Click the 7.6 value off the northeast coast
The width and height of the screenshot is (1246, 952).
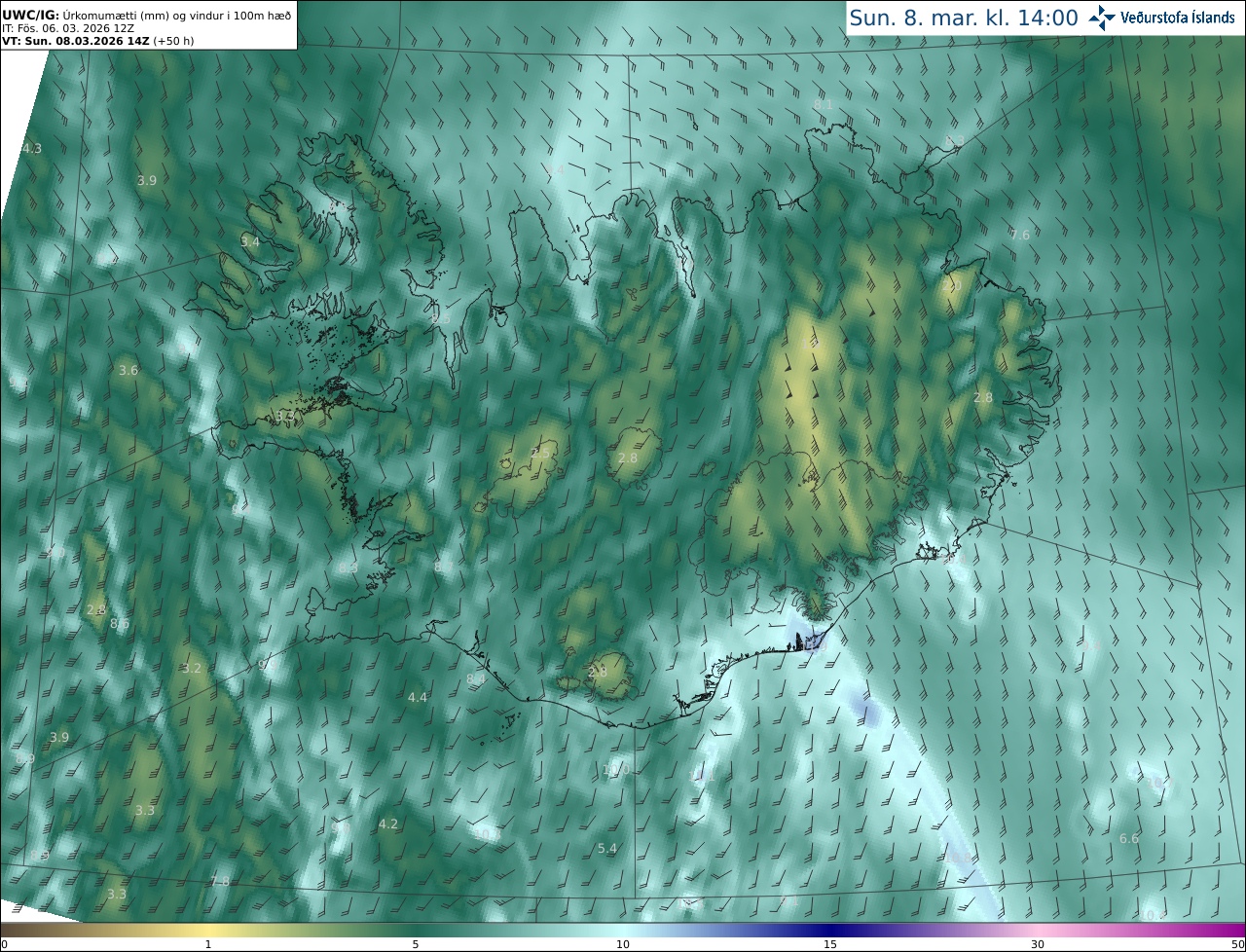pyautogui.click(x=1020, y=236)
